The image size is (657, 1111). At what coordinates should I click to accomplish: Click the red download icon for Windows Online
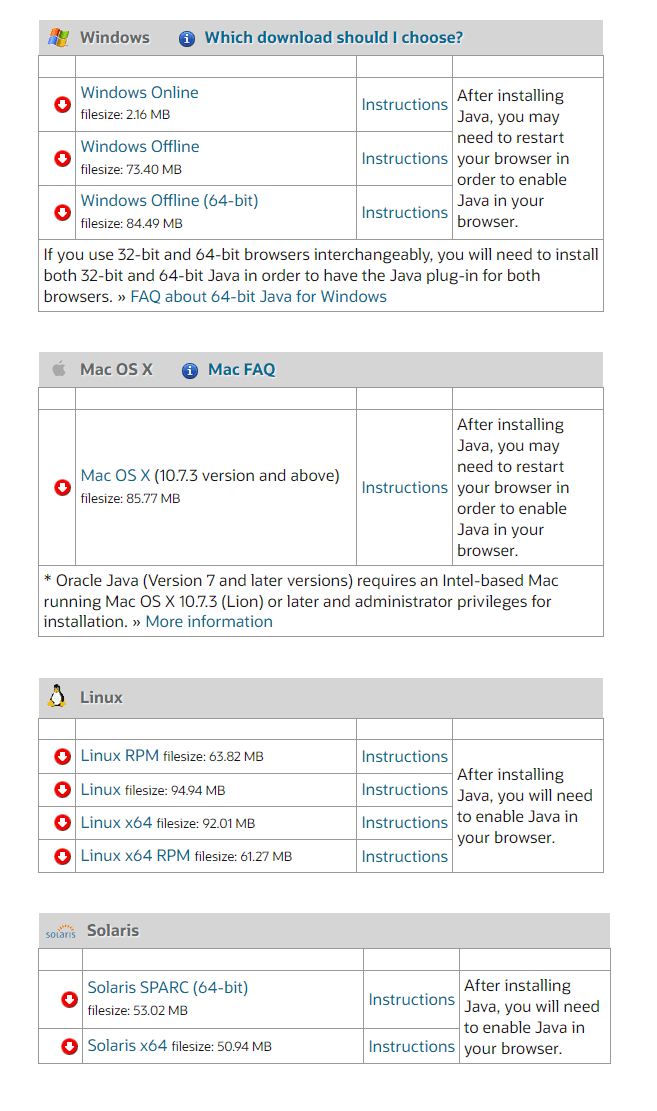pyautogui.click(x=62, y=104)
